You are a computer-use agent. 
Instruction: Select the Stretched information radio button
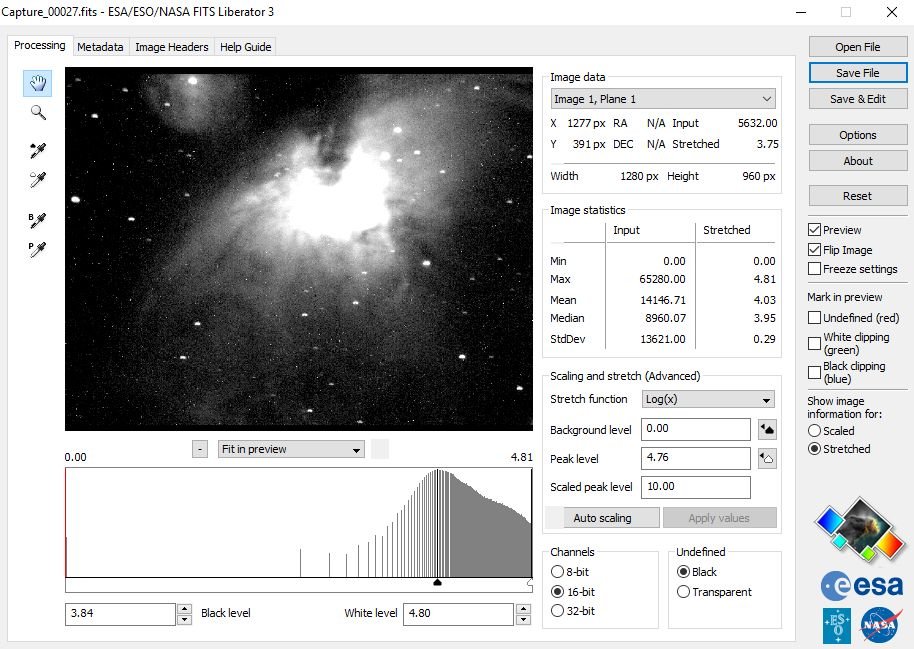click(x=814, y=449)
